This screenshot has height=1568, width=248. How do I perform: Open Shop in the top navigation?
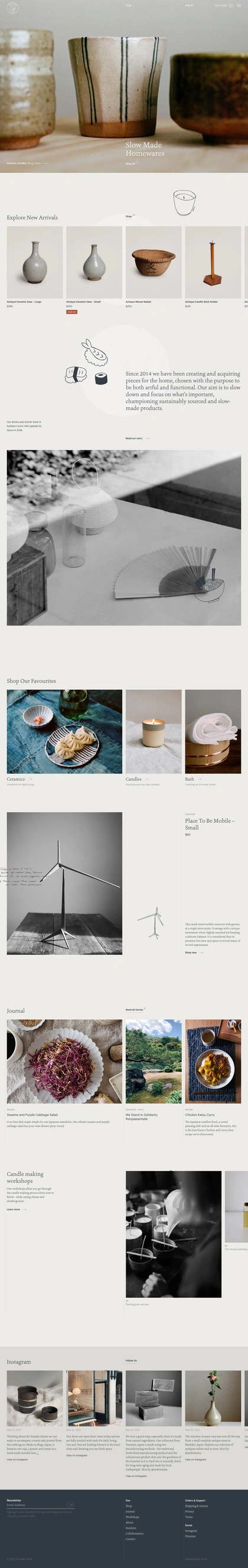129,5
